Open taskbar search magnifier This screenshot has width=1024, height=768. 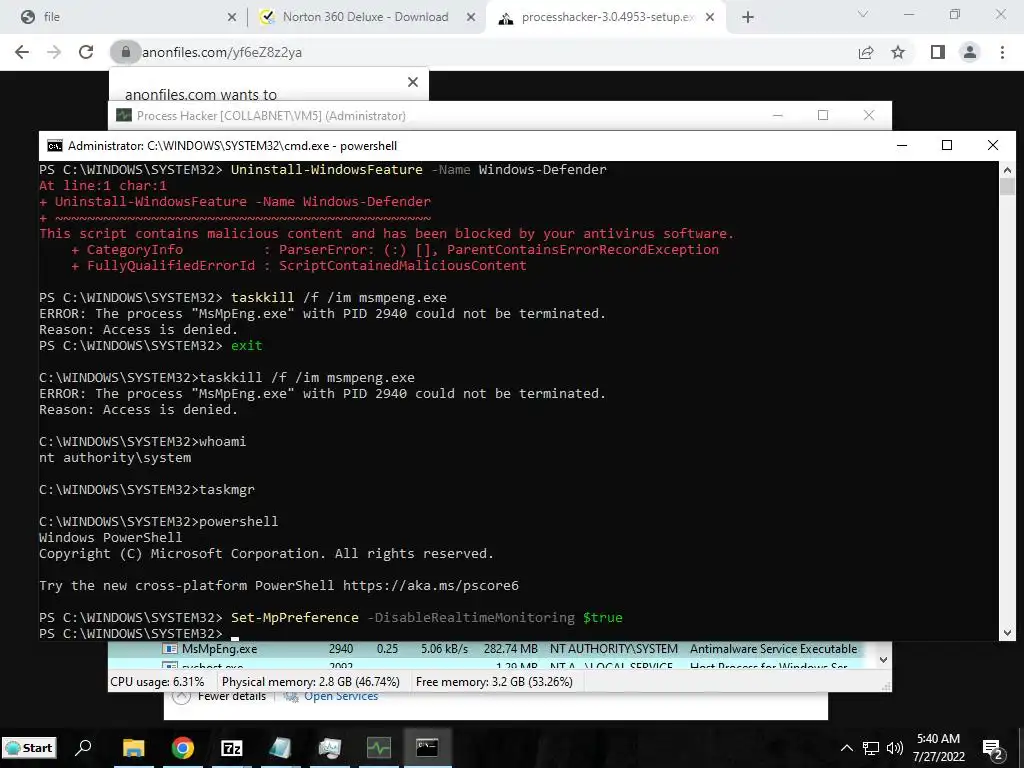pyautogui.click(x=83, y=748)
